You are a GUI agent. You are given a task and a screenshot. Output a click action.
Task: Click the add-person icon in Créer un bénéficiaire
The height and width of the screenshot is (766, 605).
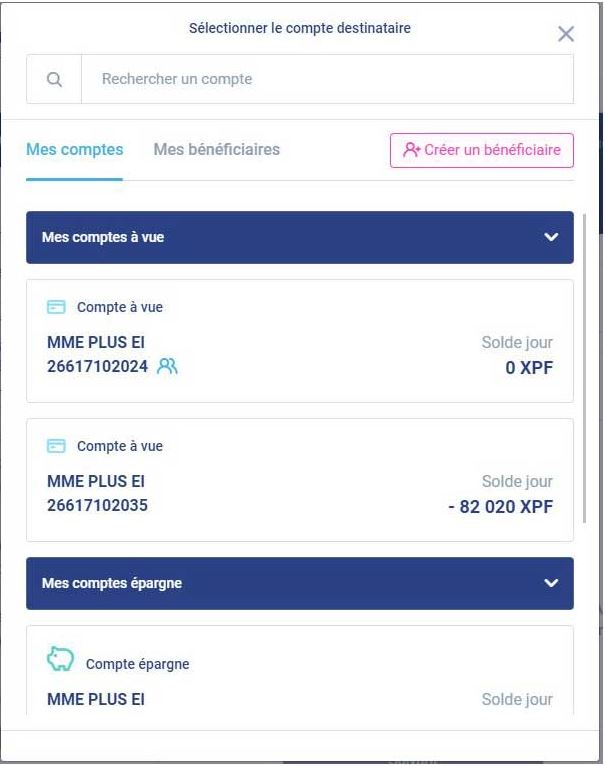pos(411,149)
